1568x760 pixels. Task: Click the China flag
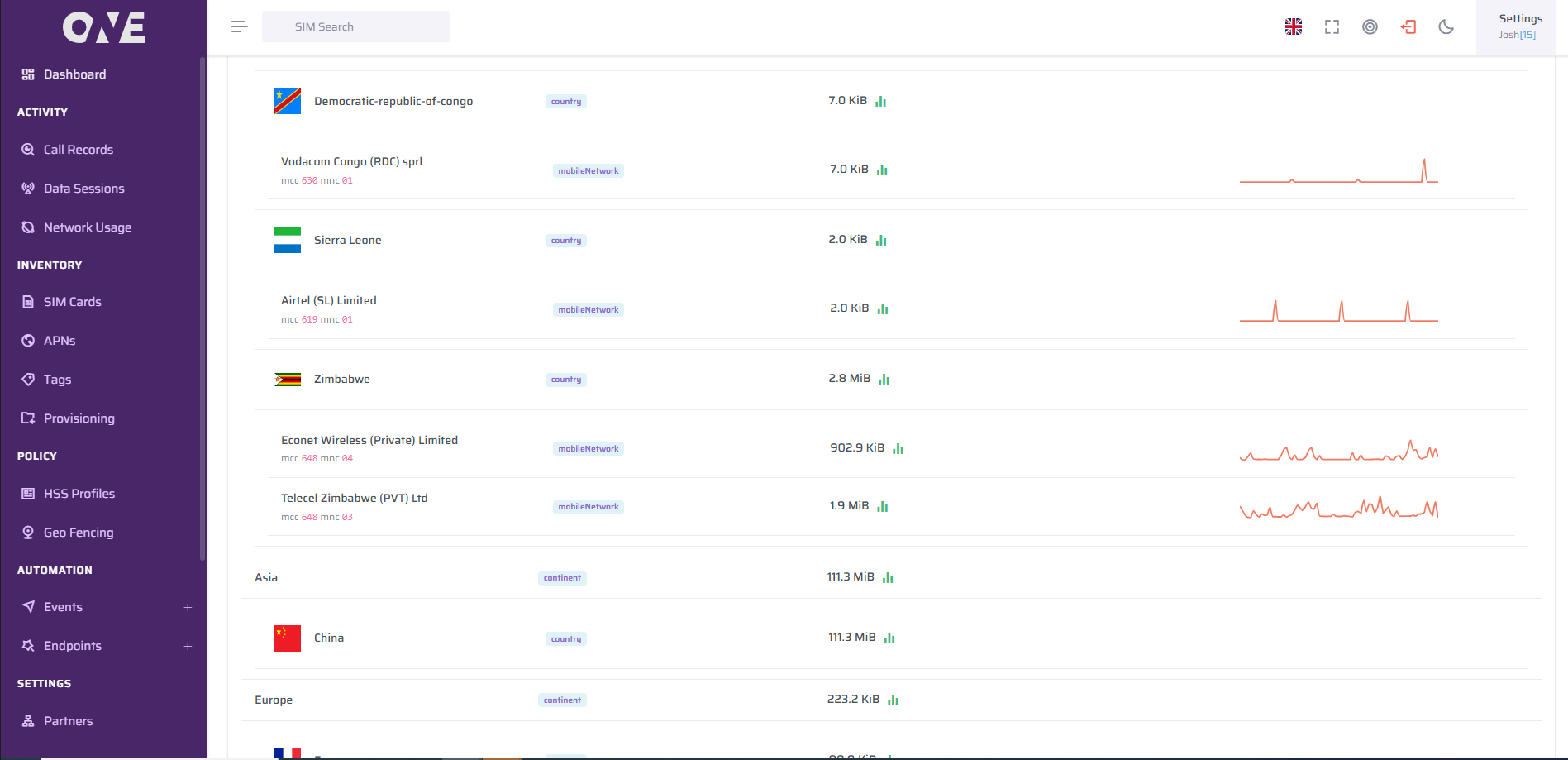coord(288,638)
